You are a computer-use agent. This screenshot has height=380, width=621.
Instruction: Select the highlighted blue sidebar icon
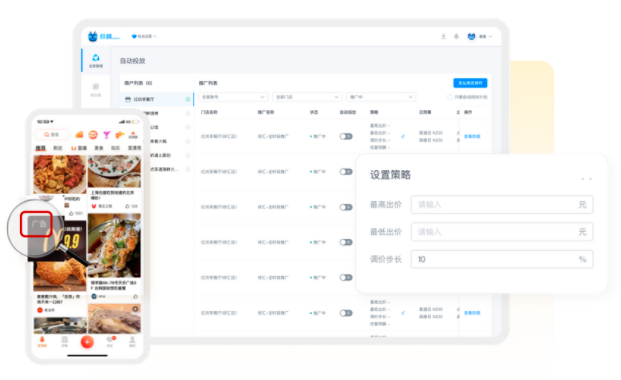pyautogui.click(x=96, y=60)
